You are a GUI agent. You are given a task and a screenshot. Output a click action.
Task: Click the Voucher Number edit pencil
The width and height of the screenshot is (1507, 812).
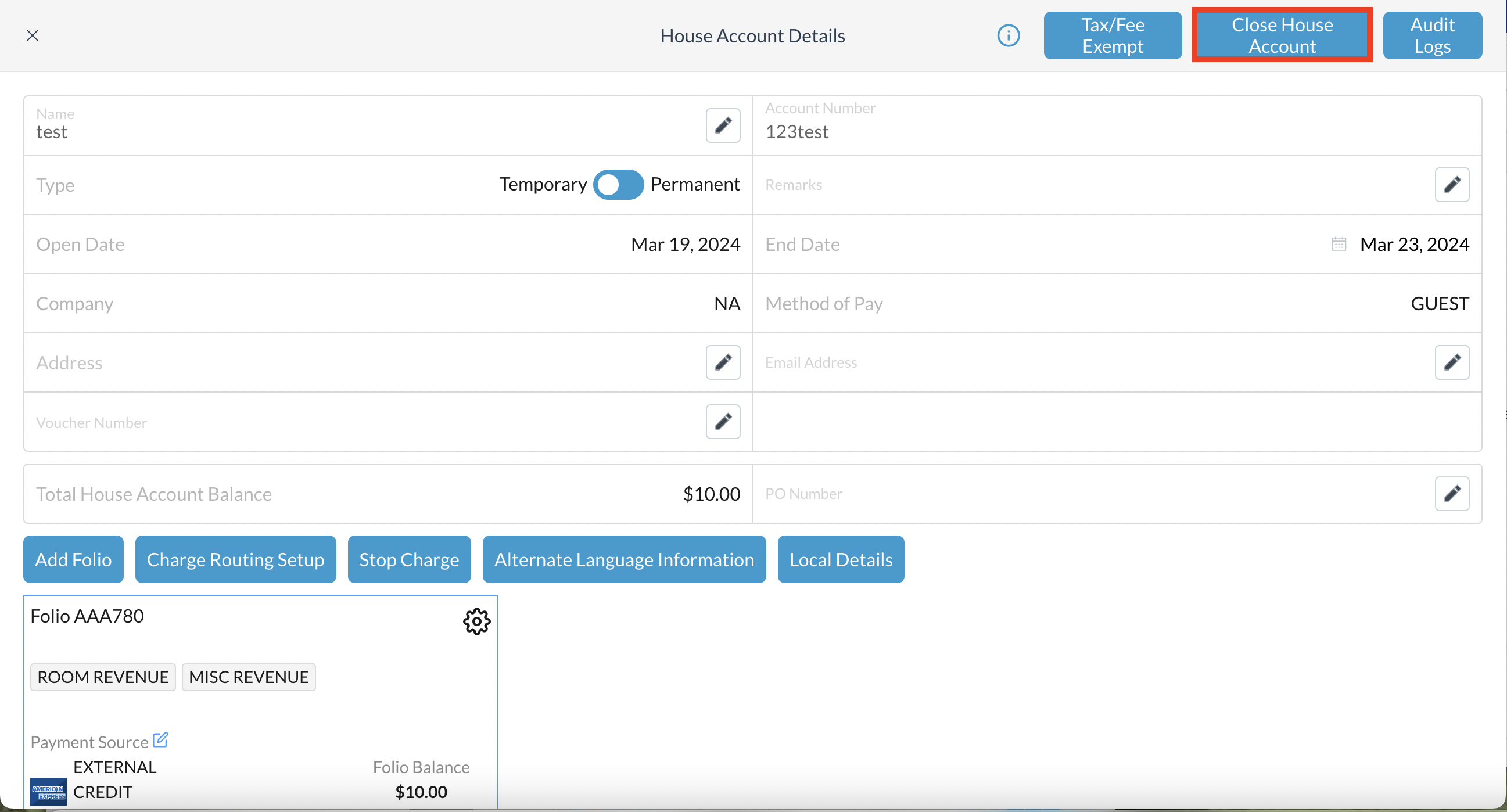(723, 421)
